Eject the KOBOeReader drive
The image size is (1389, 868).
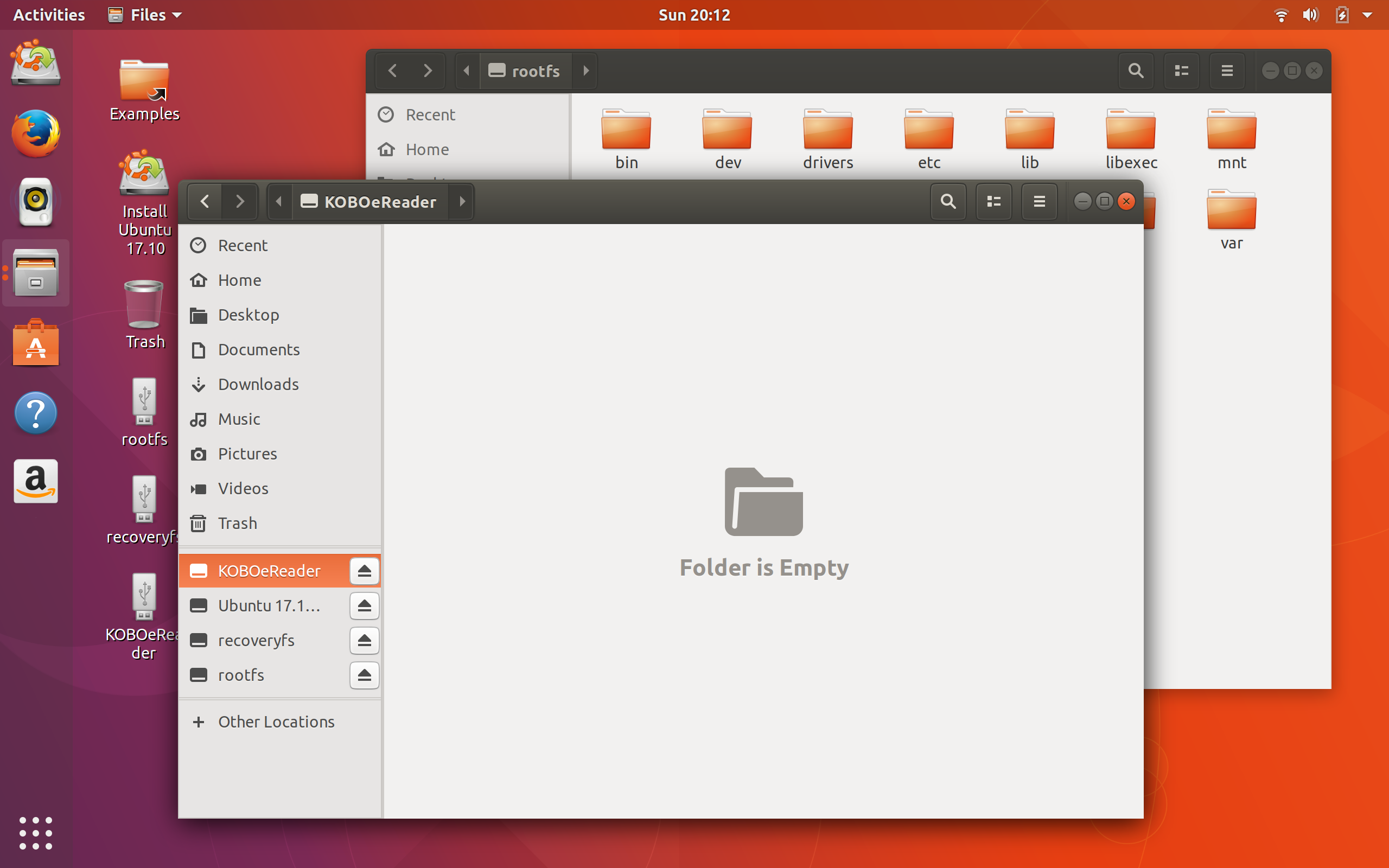click(364, 571)
